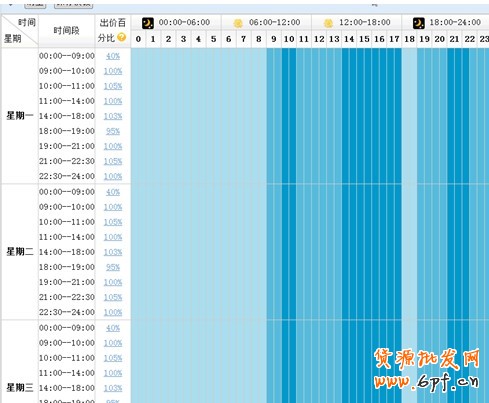Open Monday's 18:00--19:00 95% bid link
The height and width of the screenshot is (403, 489).
113,131
